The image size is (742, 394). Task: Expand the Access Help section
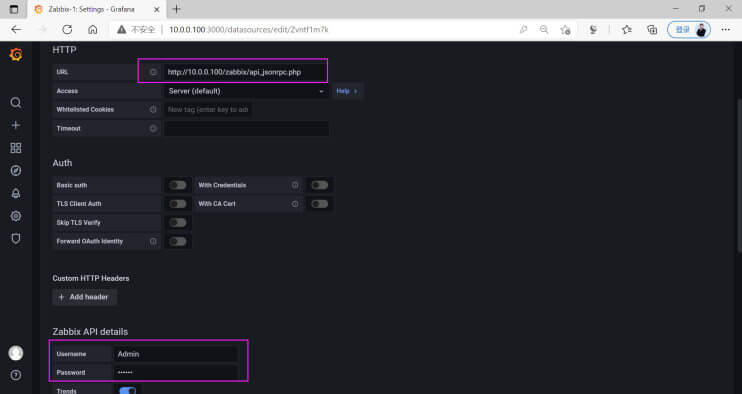click(x=347, y=91)
